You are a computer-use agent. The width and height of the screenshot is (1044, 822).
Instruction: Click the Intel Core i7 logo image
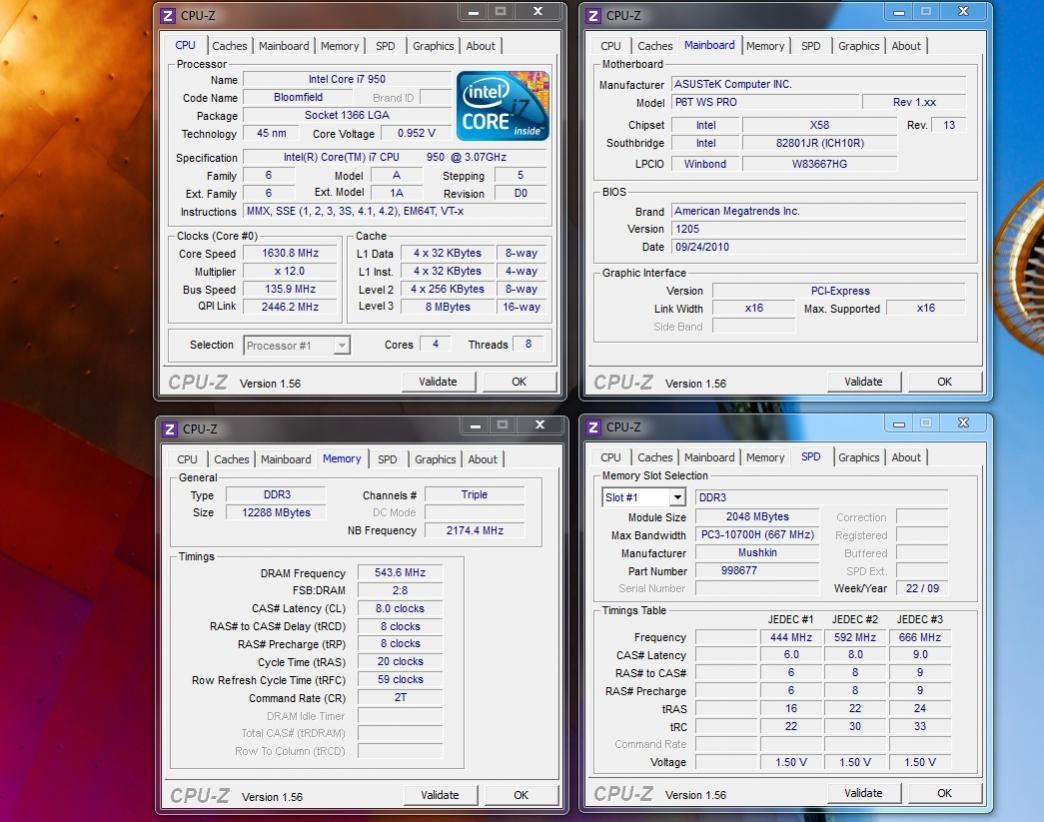503,106
